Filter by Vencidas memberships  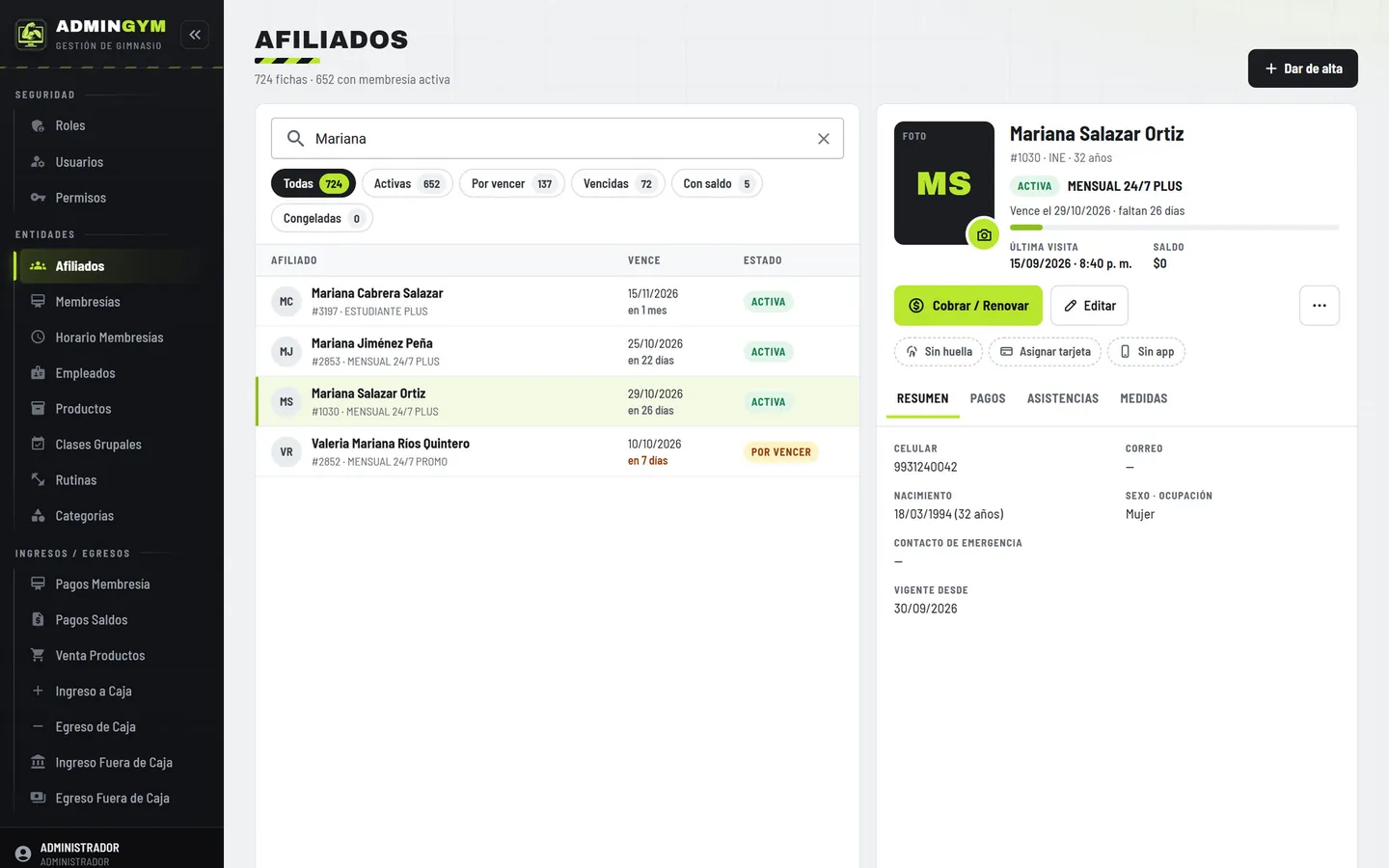618,183
